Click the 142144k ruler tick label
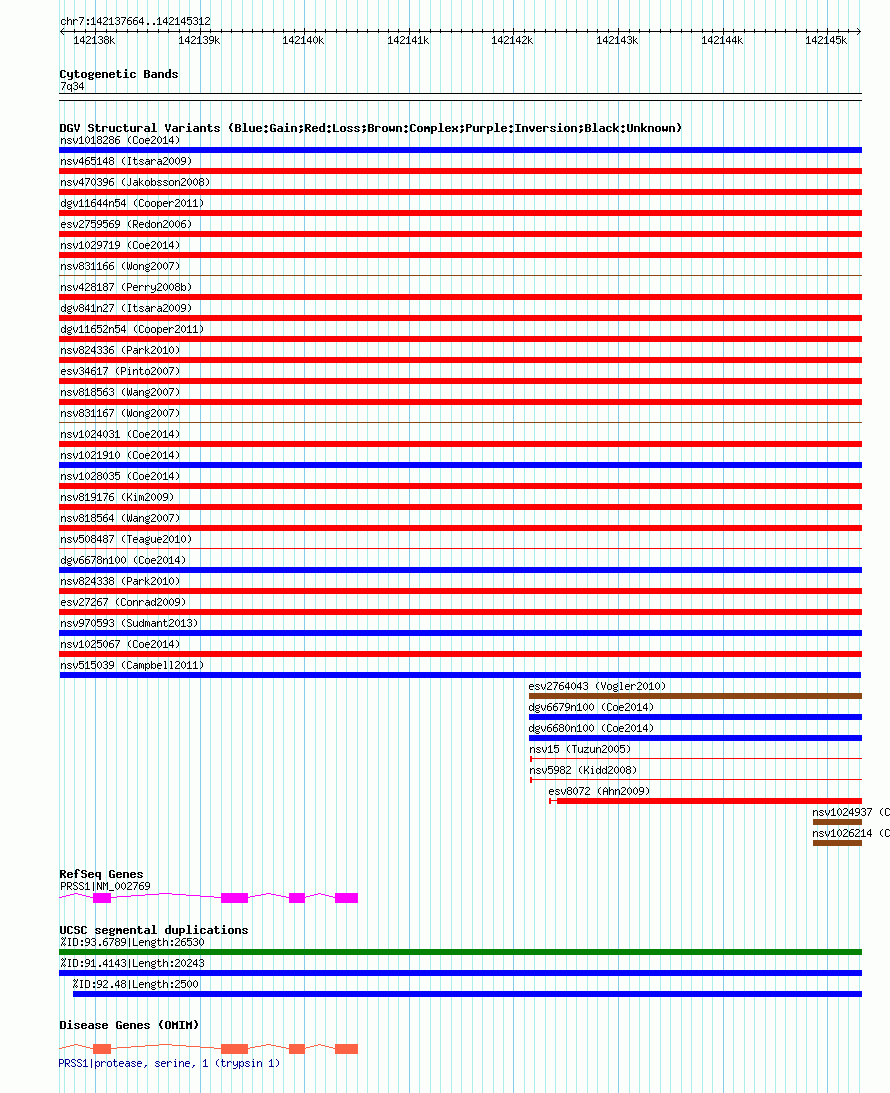Image resolution: width=890 pixels, height=1093 pixels. pyautogui.click(x=721, y=40)
